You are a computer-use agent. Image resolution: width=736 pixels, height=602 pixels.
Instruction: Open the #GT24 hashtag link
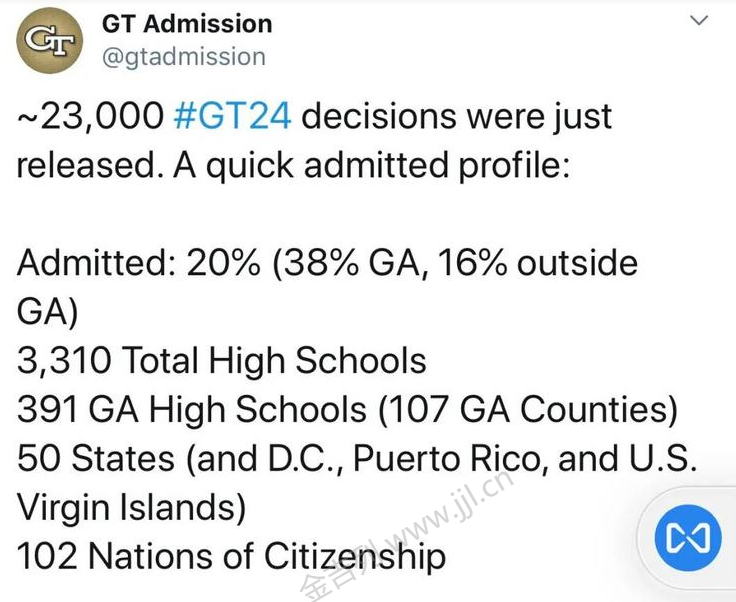click(232, 116)
